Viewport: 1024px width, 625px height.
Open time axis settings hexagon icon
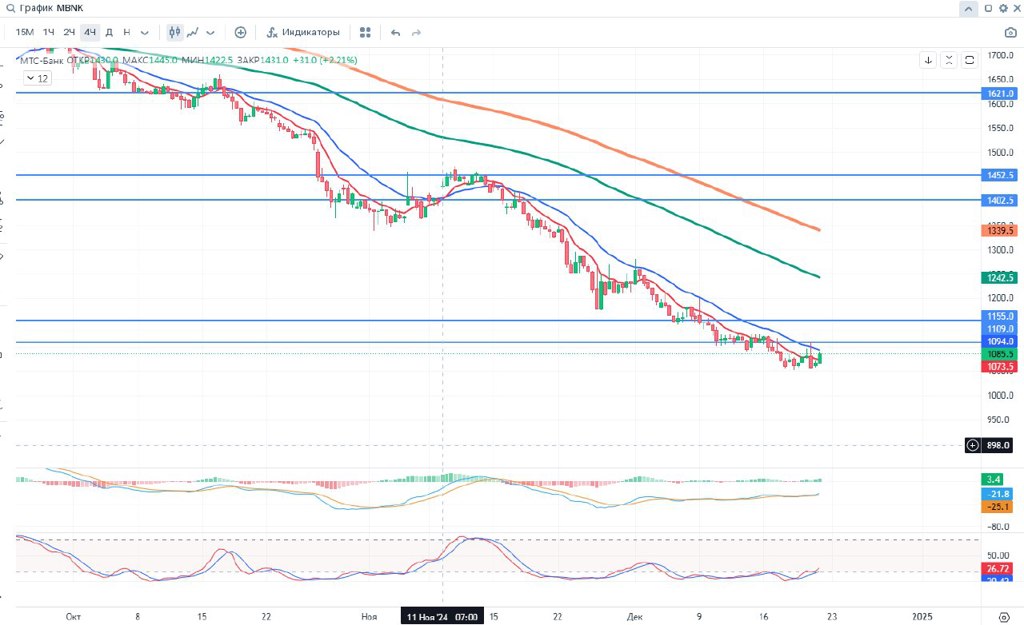(1003, 616)
